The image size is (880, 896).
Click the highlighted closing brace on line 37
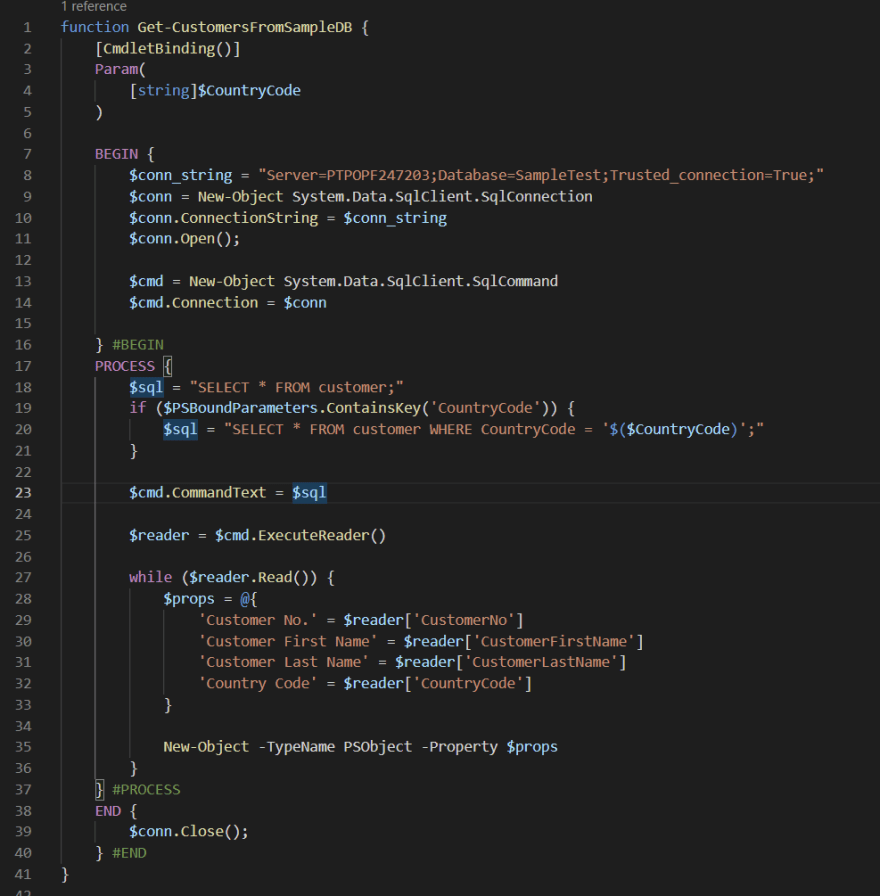coord(99,790)
